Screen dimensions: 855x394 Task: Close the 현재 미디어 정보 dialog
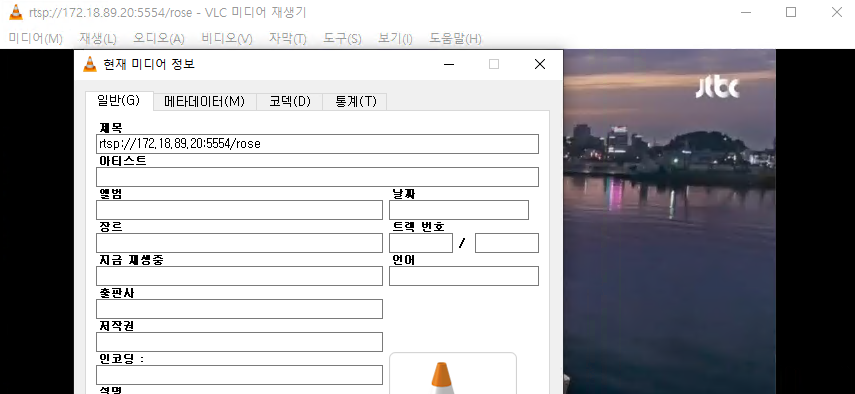[540, 64]
